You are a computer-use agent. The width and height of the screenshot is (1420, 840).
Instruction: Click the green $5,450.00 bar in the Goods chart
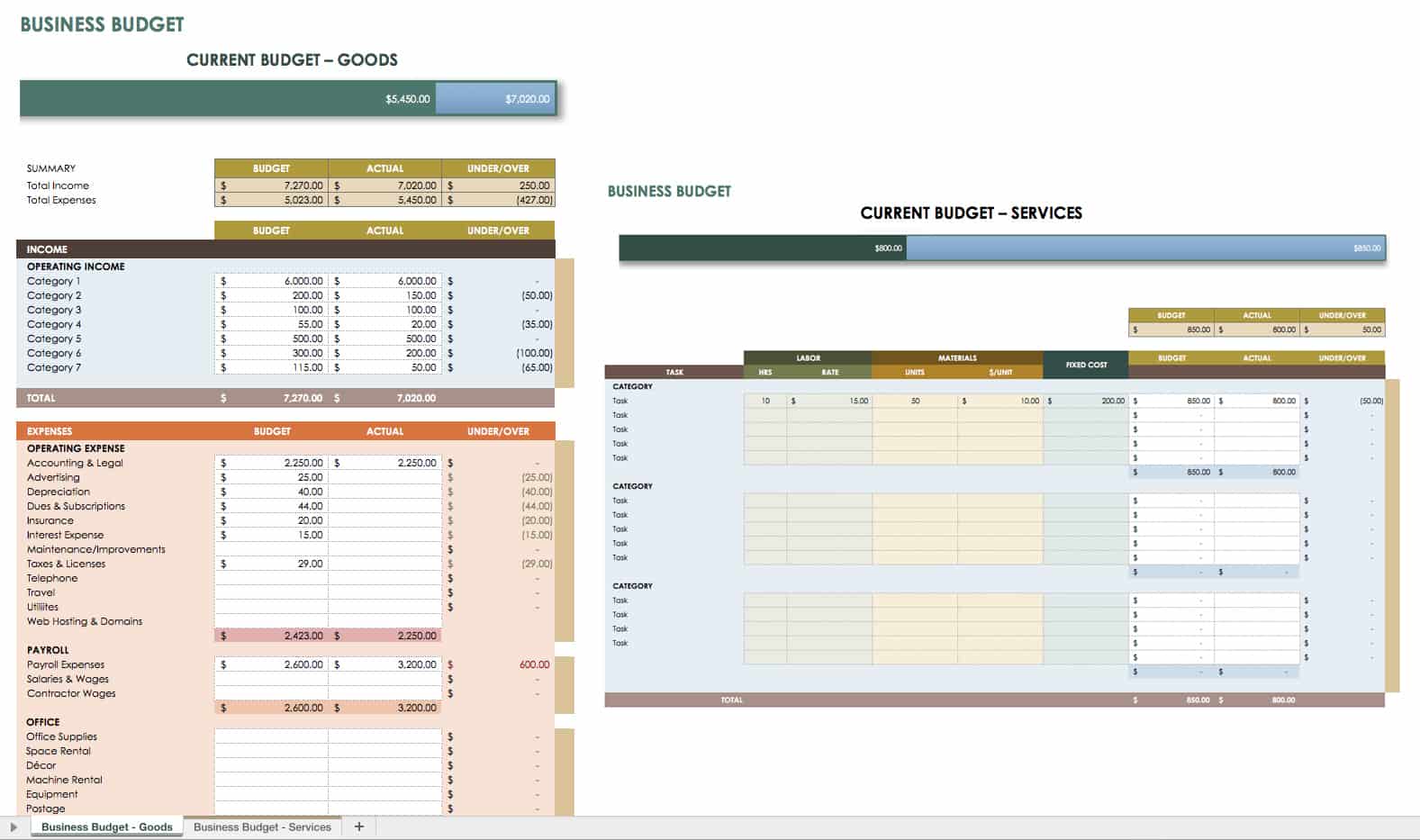227,99
